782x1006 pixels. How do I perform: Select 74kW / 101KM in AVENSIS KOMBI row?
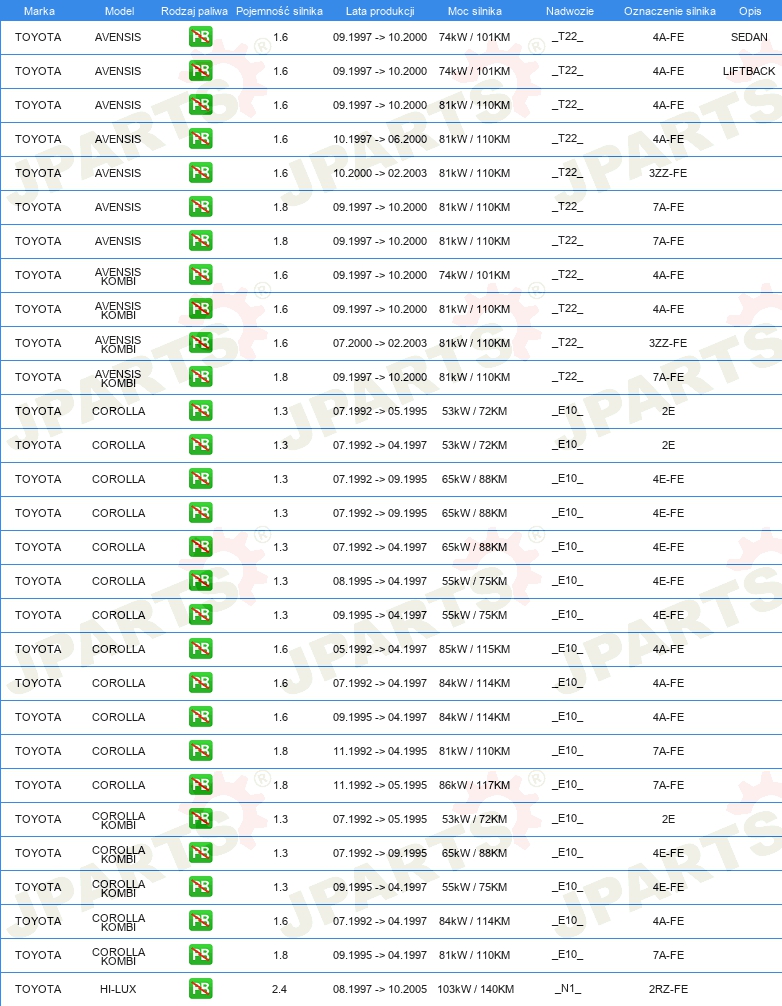[x=475, y=275]
